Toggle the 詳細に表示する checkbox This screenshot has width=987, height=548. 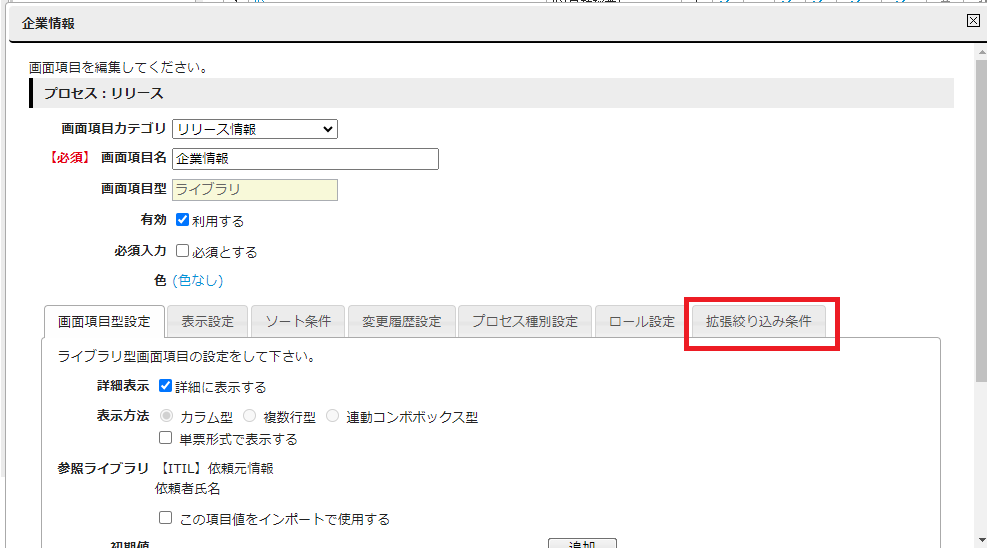[x=166, y=386]
